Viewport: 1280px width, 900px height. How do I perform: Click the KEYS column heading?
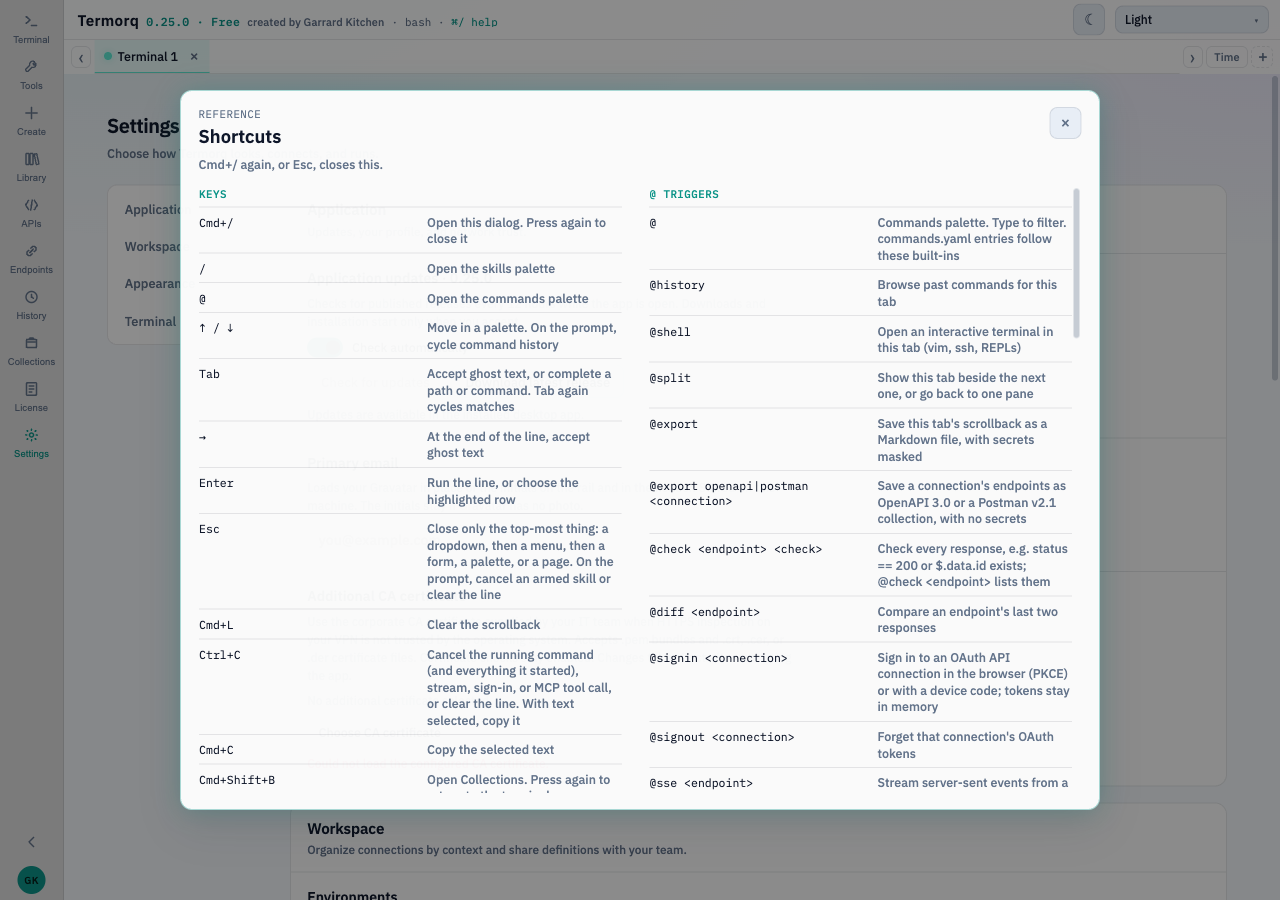pyautogui.click(x=213, y=194)
